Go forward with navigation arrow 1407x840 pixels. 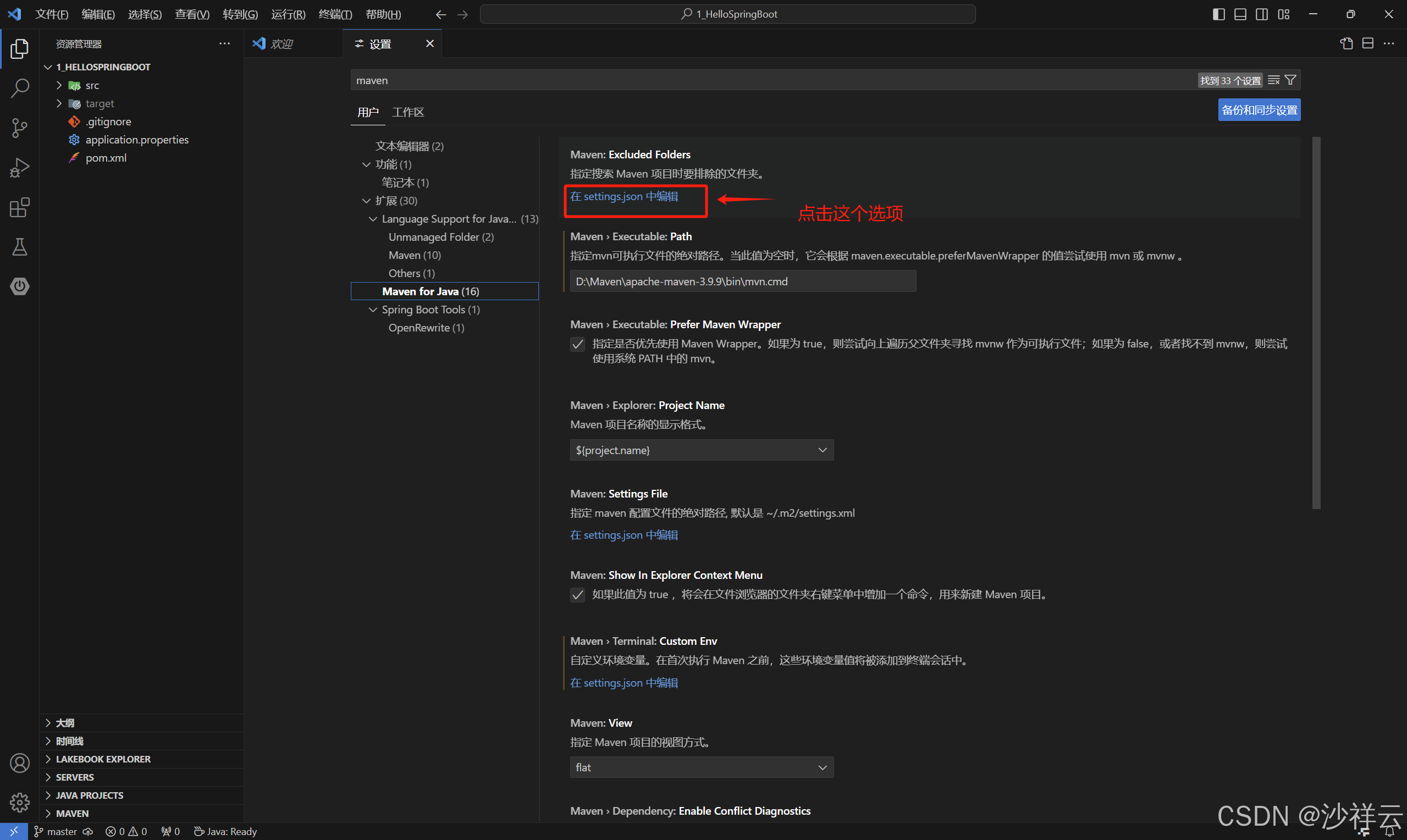point(462,14)
